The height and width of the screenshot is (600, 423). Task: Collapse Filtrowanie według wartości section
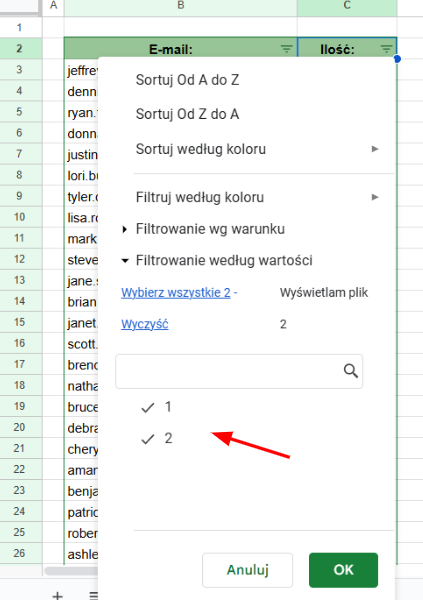tap(124, 261)
